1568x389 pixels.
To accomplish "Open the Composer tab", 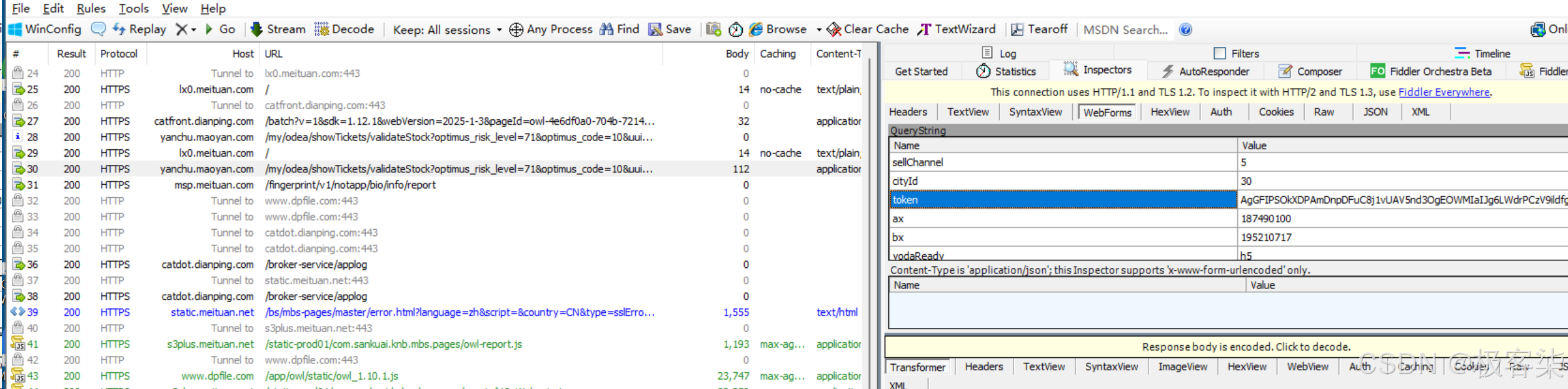I will (1310, 71).
